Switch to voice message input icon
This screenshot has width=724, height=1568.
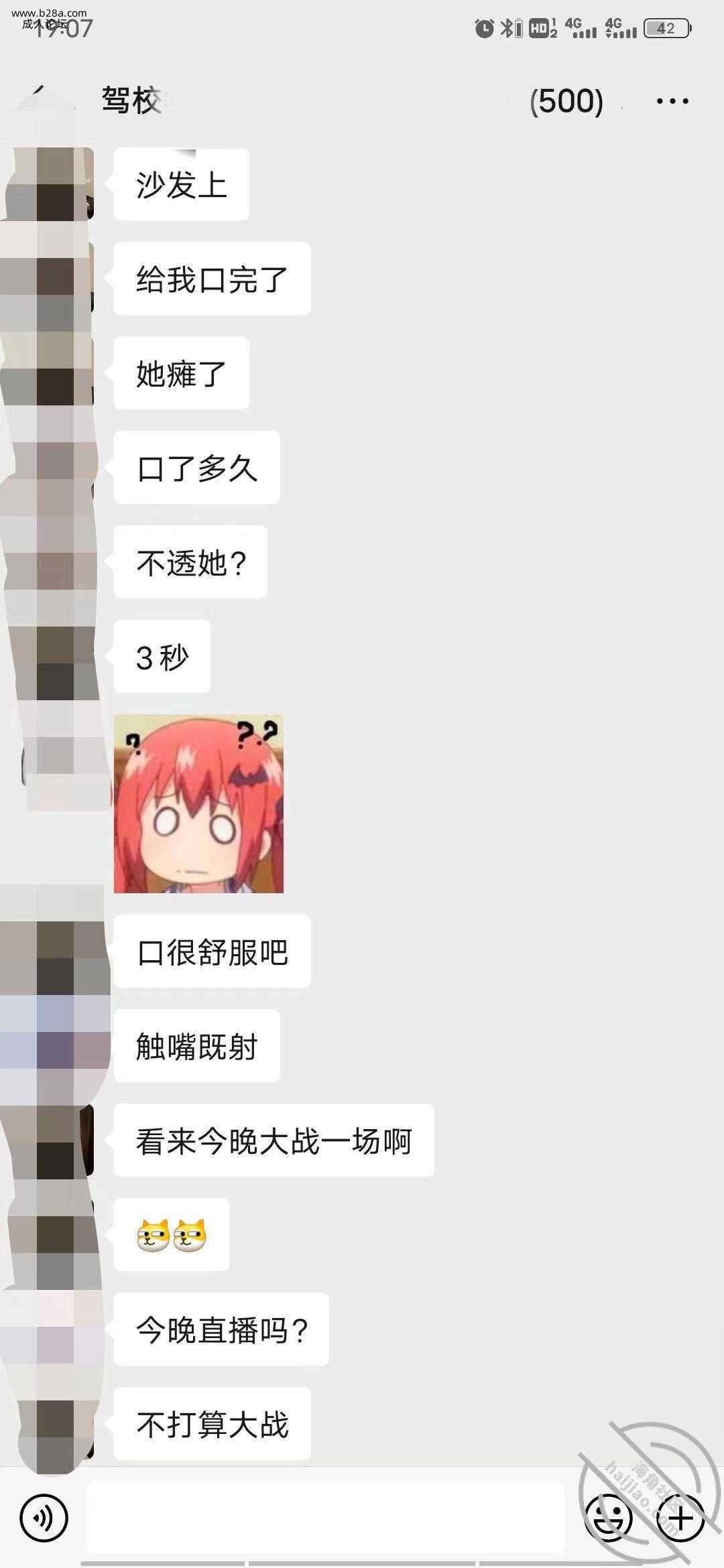[x=44, y=1518]
